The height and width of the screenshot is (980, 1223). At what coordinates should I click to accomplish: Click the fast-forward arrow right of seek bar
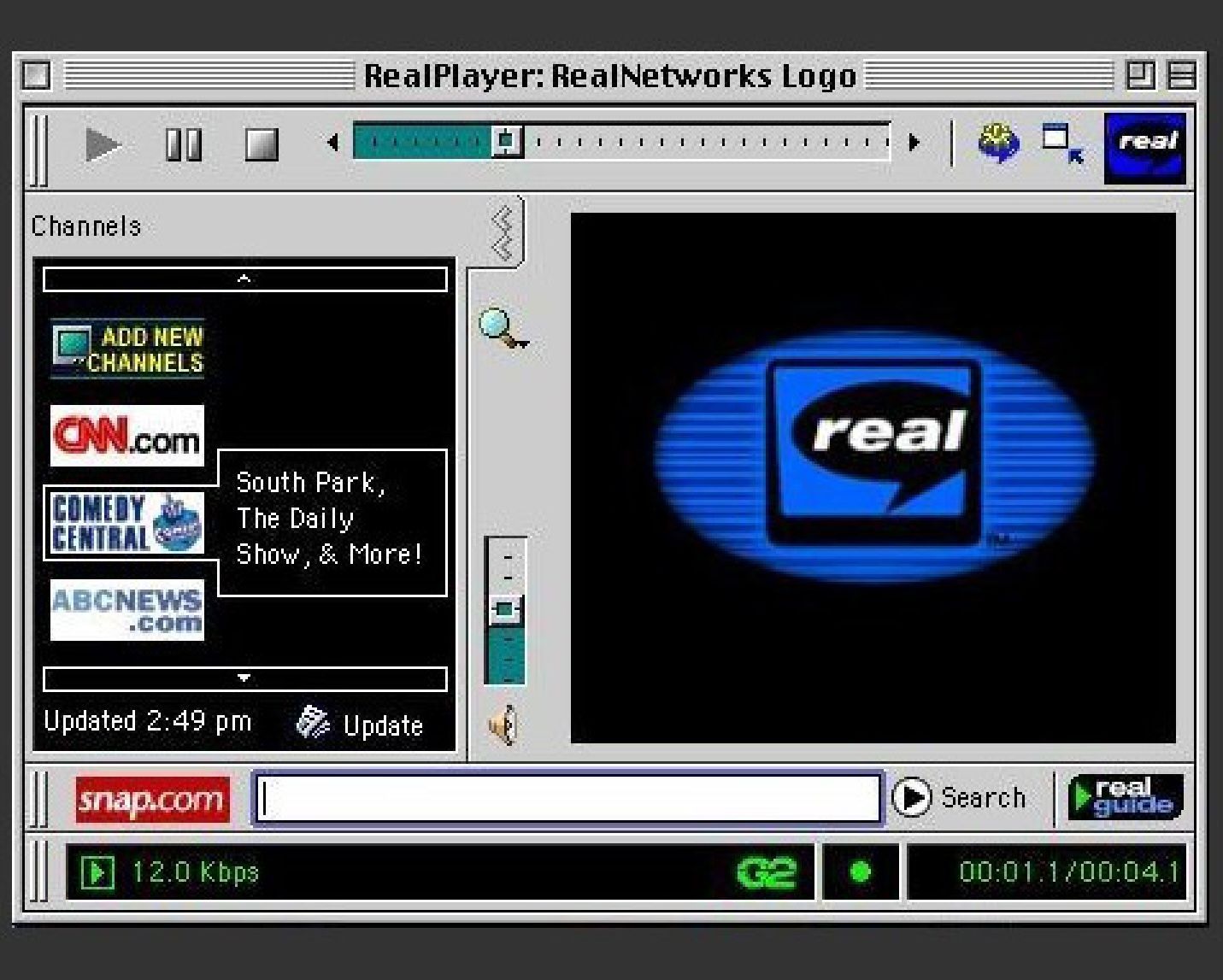tap(914, 143)
